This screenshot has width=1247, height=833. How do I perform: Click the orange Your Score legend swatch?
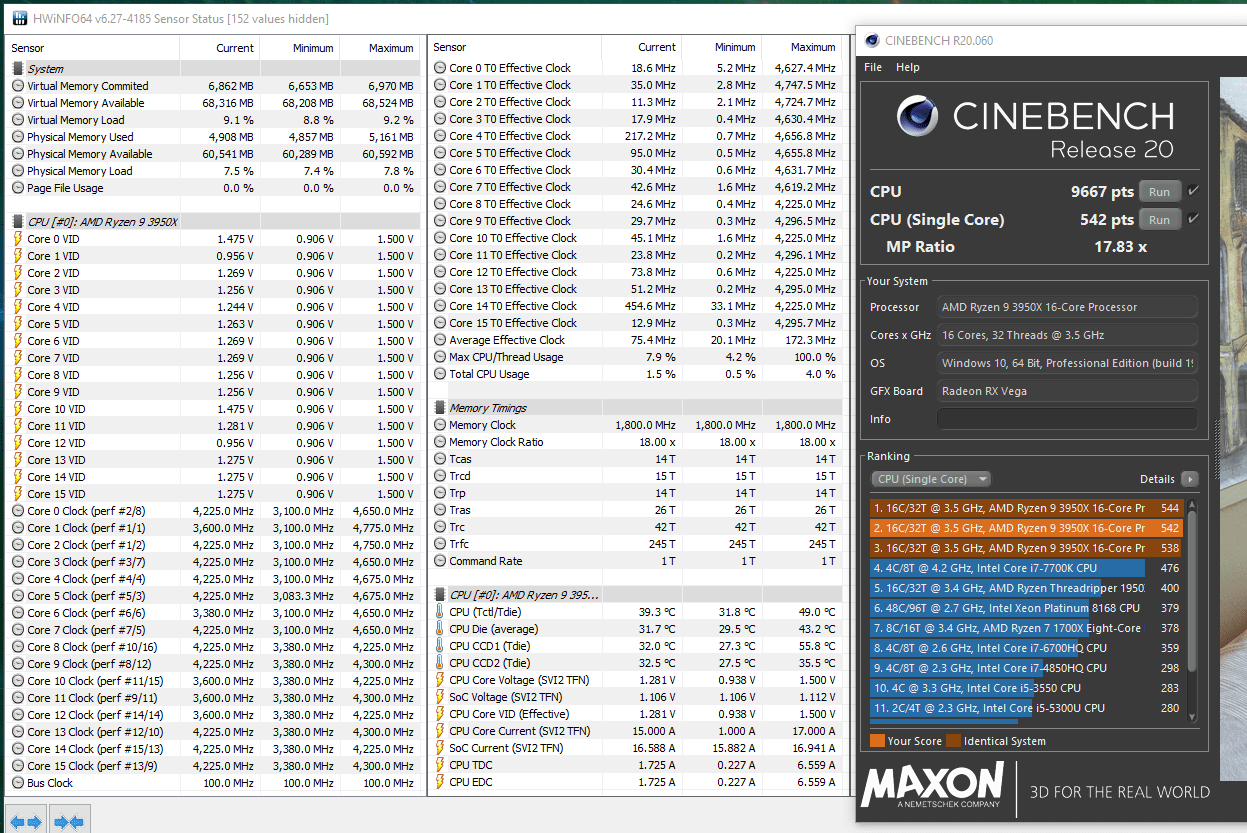pos(877,741)
